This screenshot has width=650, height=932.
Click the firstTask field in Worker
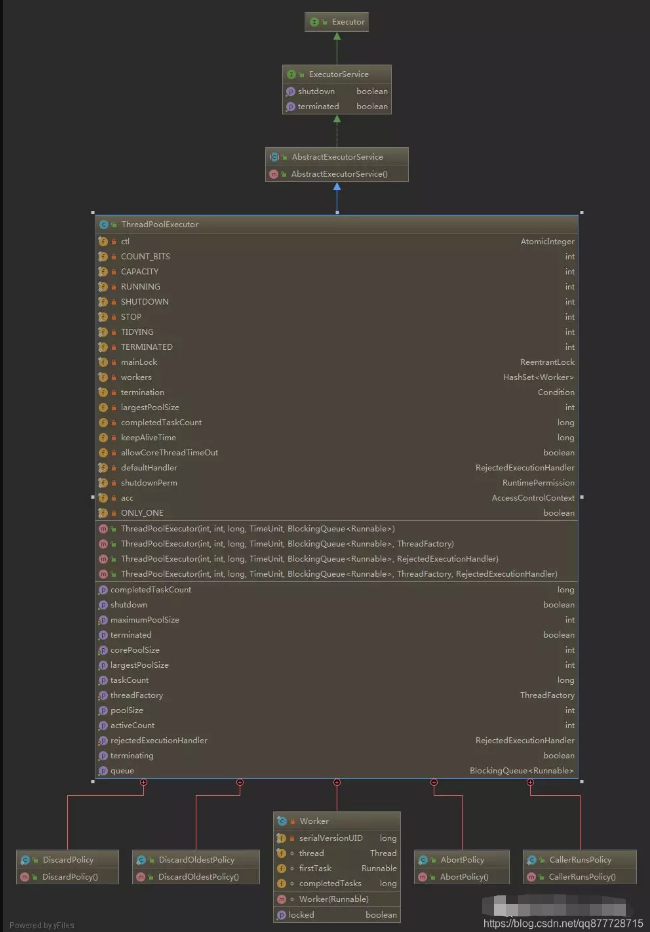315,868
